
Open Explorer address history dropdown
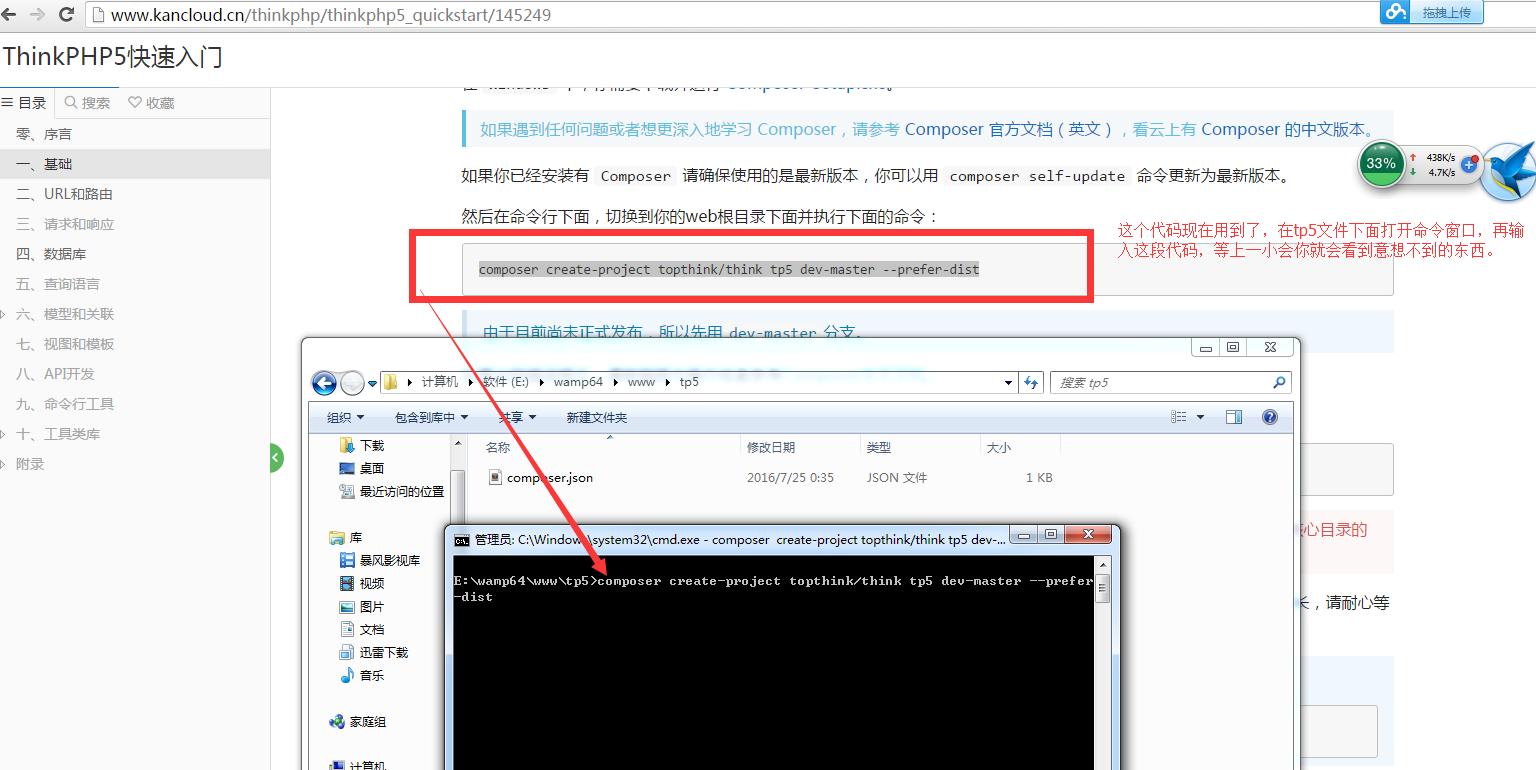[x=1008, y=383]
